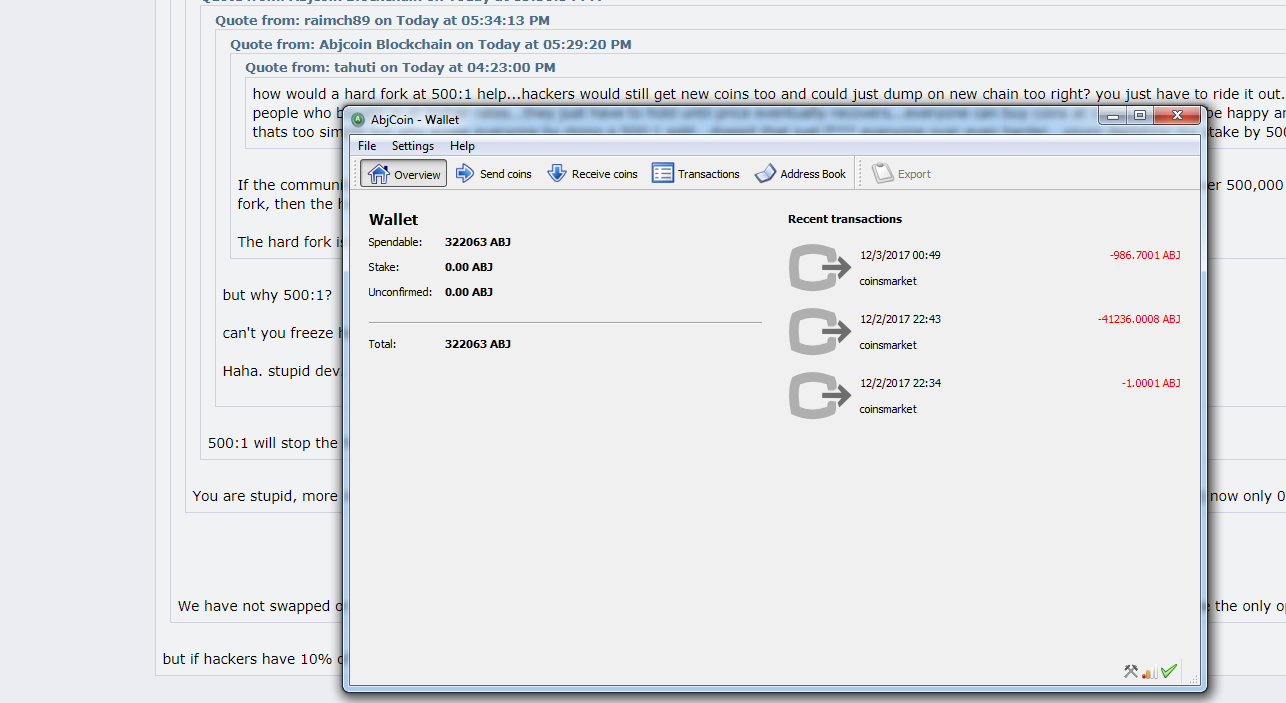1286x703 pixels.
Task: Select the 12/2/2017 22:34 transaction icon
Action: pos(820,396)
